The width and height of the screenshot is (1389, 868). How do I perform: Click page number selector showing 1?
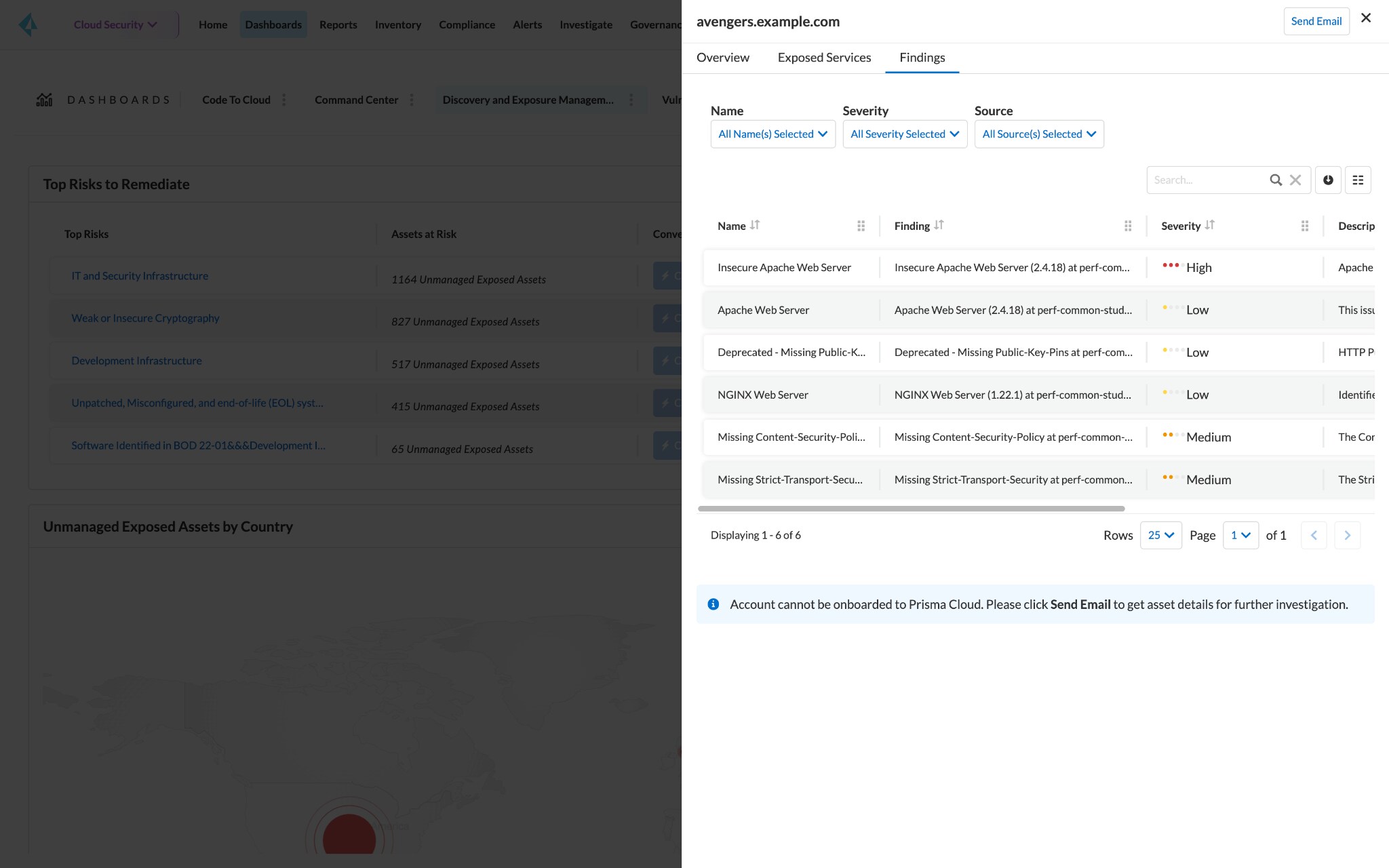(1241, 535)
